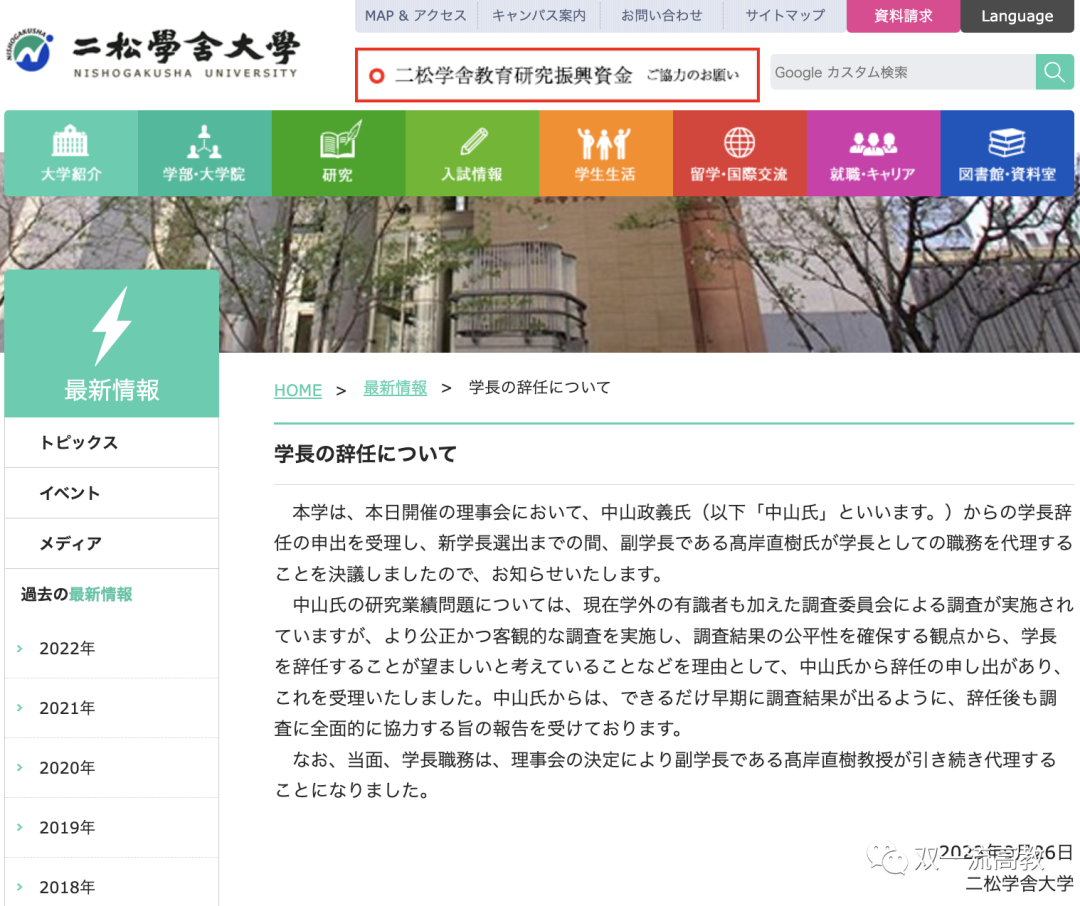Click the magnifying glass search button

point(1054,72)
